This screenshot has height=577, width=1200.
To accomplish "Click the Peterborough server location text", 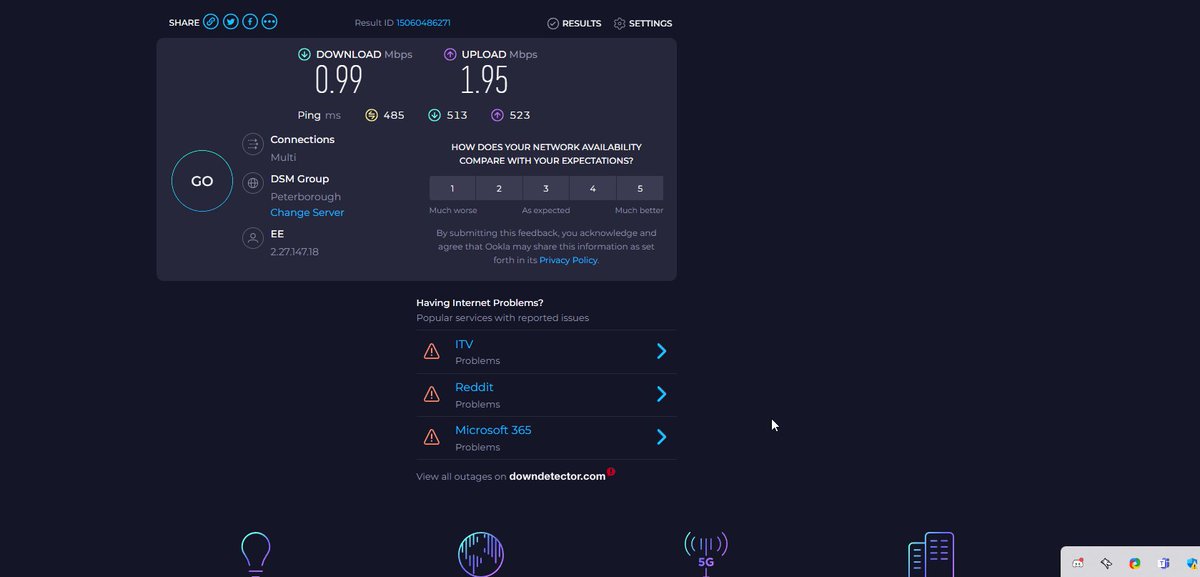I will 305,197.
